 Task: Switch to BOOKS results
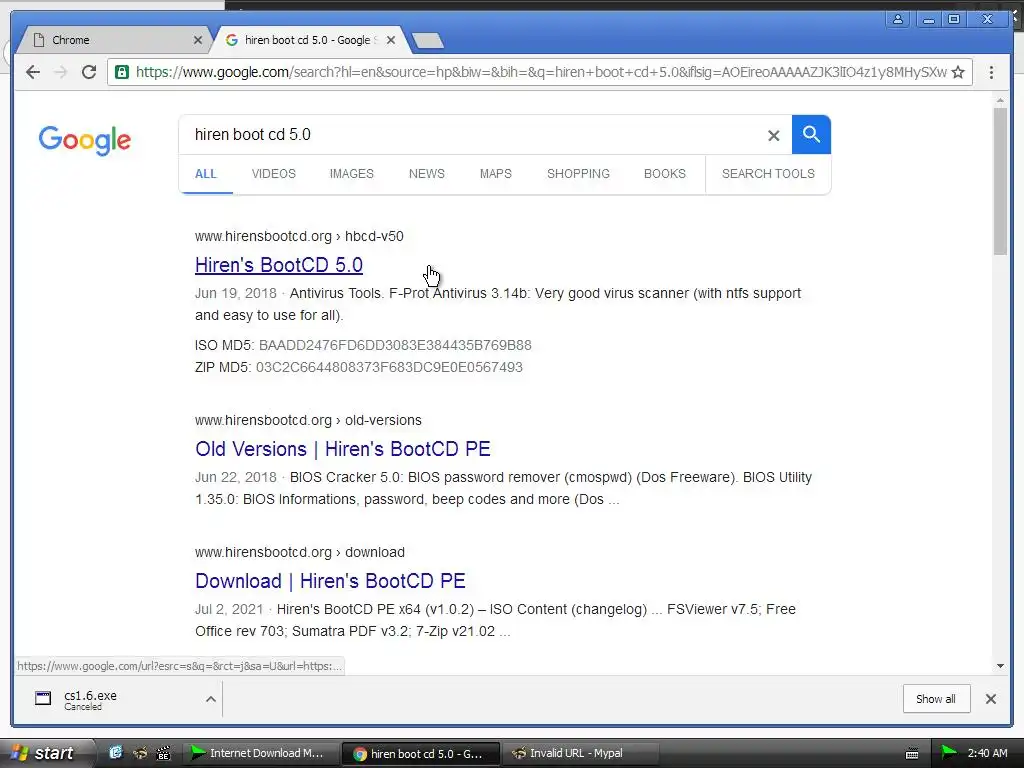click(665, 174)
